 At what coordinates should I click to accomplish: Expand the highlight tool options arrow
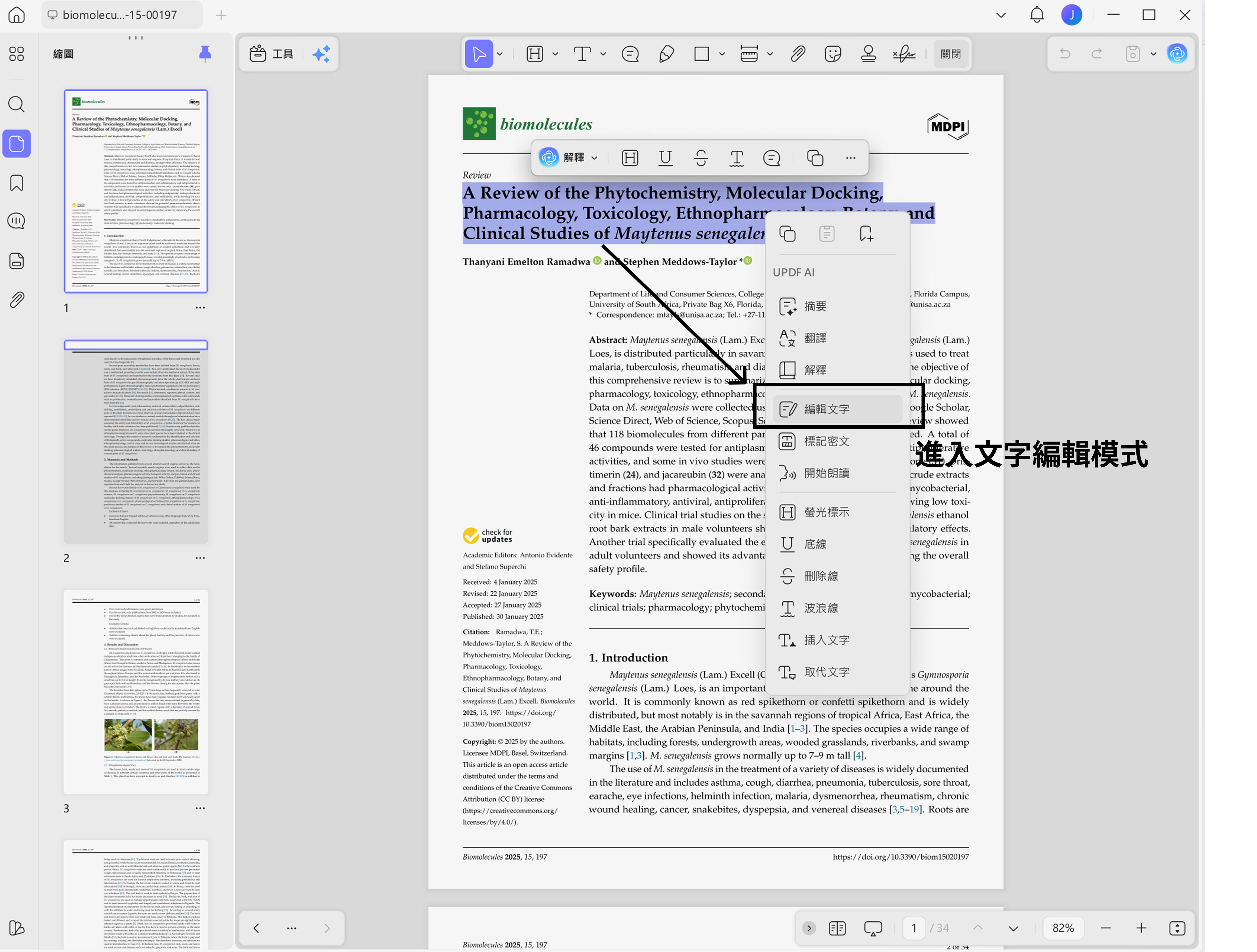[x=555, y=54]
